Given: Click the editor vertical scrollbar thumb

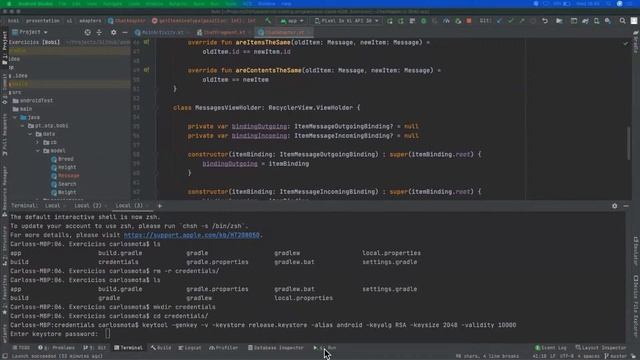Looking at the screenshot, I should point(629,143).
